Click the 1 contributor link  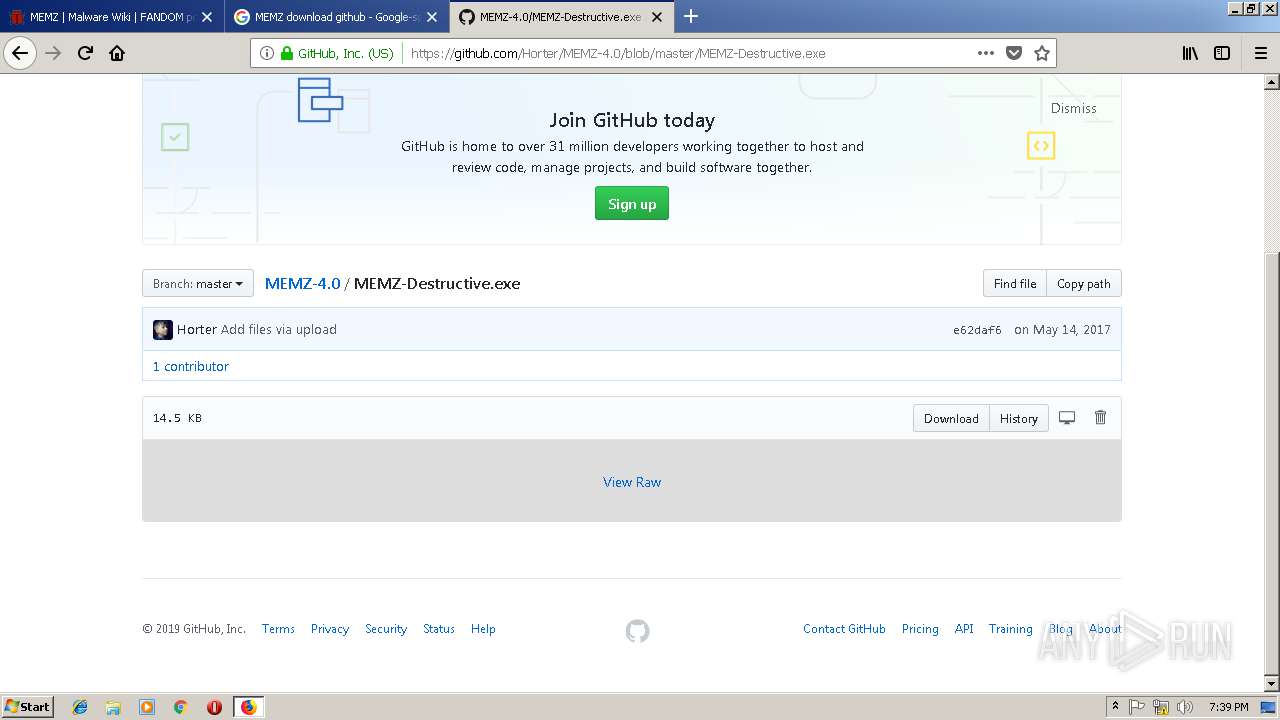tap(191, 366)
